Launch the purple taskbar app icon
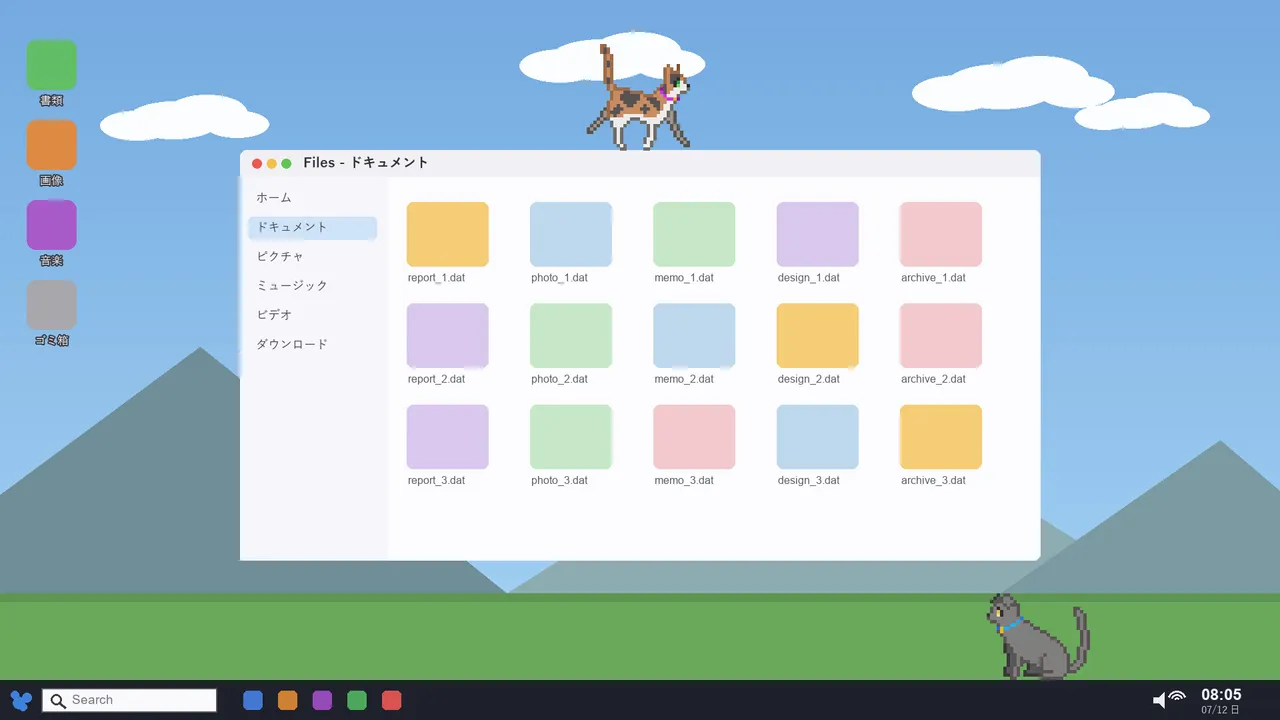Image resolution: width=1280 pixels, height=720 pixels. 322,700
